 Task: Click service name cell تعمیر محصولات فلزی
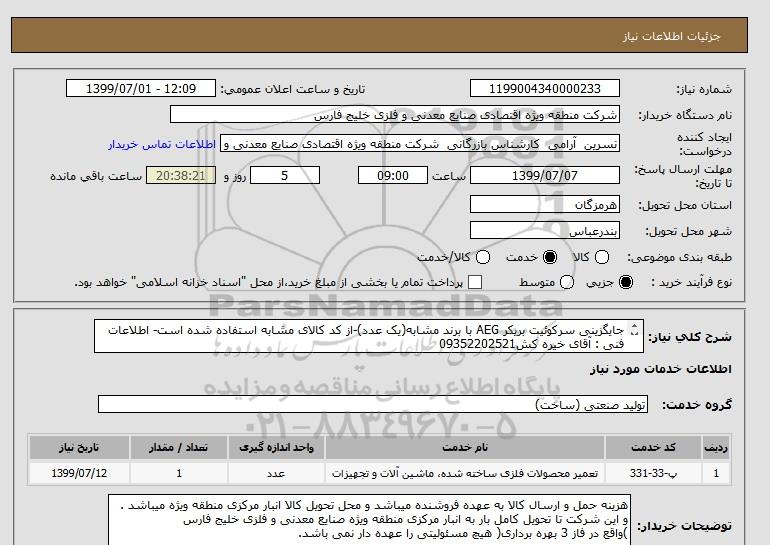pos(465,473)
